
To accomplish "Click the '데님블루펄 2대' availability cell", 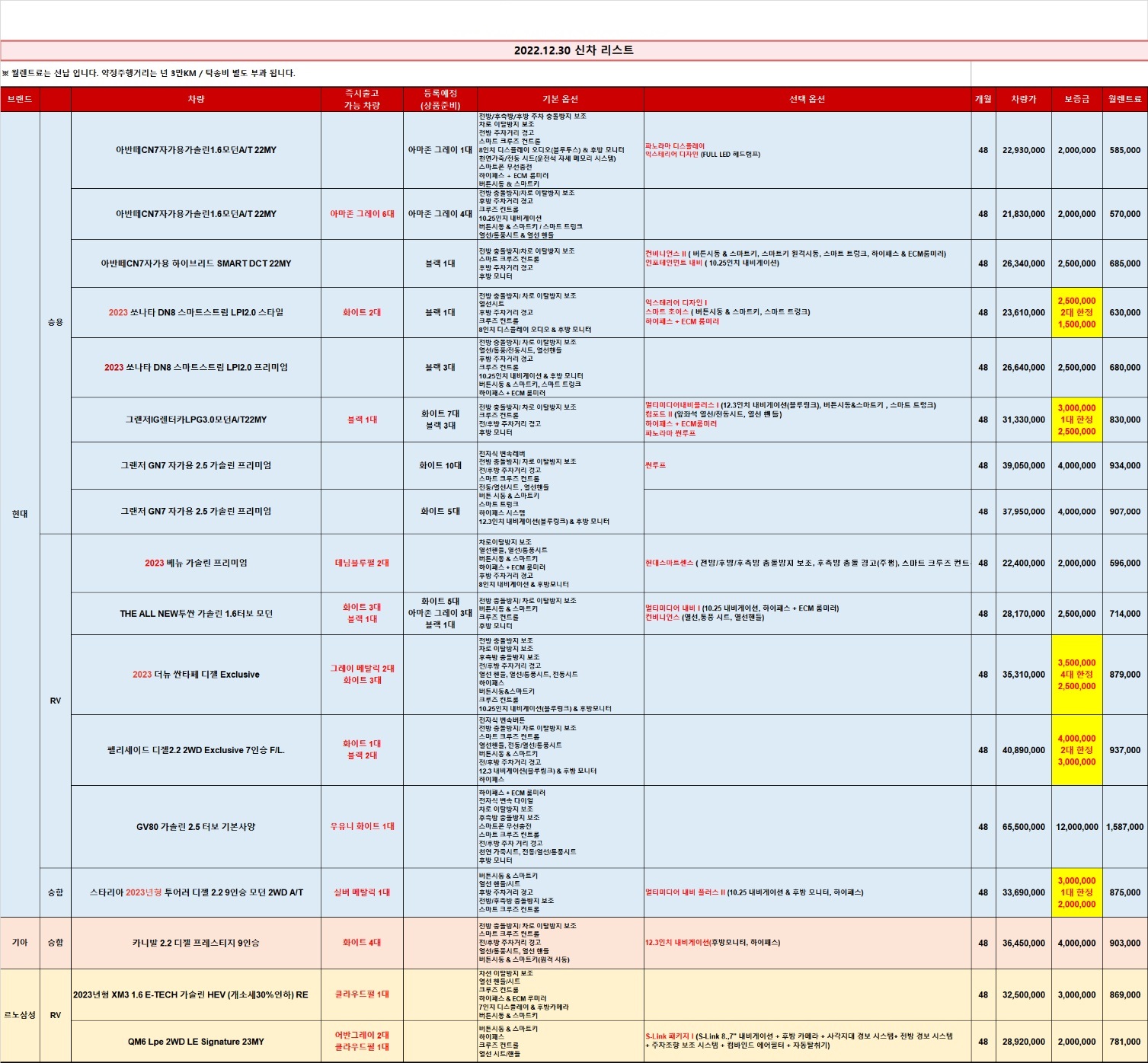I will (x=362, y=563).
